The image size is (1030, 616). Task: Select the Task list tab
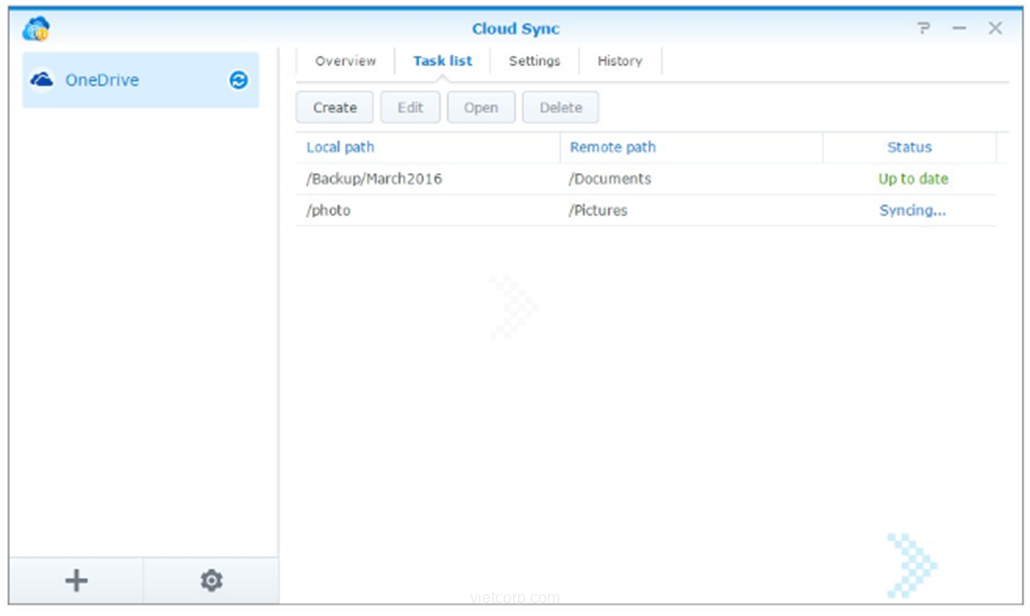[x=442, y=61]
